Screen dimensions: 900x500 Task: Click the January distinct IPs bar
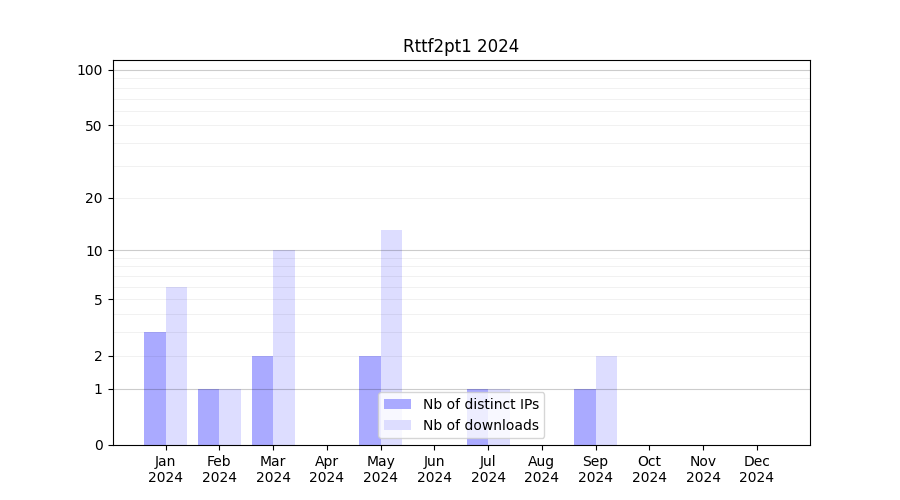155,388
